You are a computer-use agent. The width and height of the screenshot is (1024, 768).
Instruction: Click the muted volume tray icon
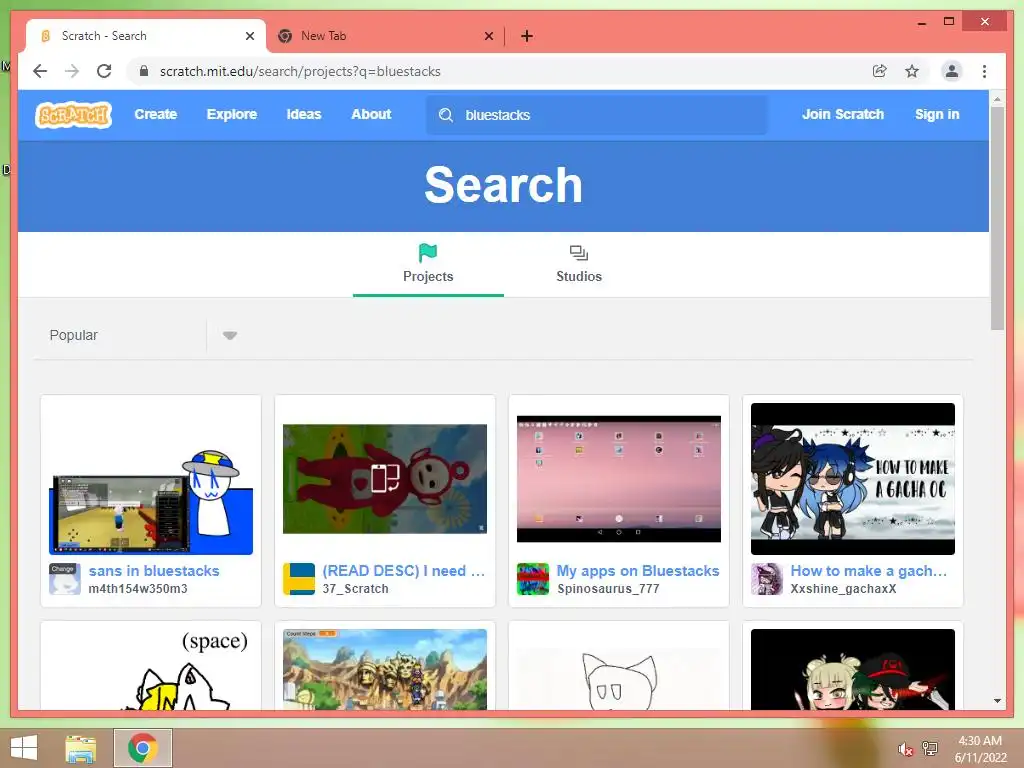tap(905, 749)
